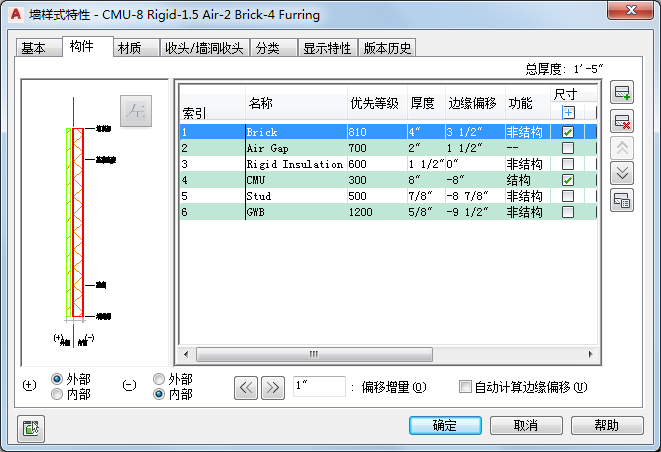Viewport: 661px width, 452px height.
Task: Open the 收头/墙洞收头 tab
Action: 204,48
